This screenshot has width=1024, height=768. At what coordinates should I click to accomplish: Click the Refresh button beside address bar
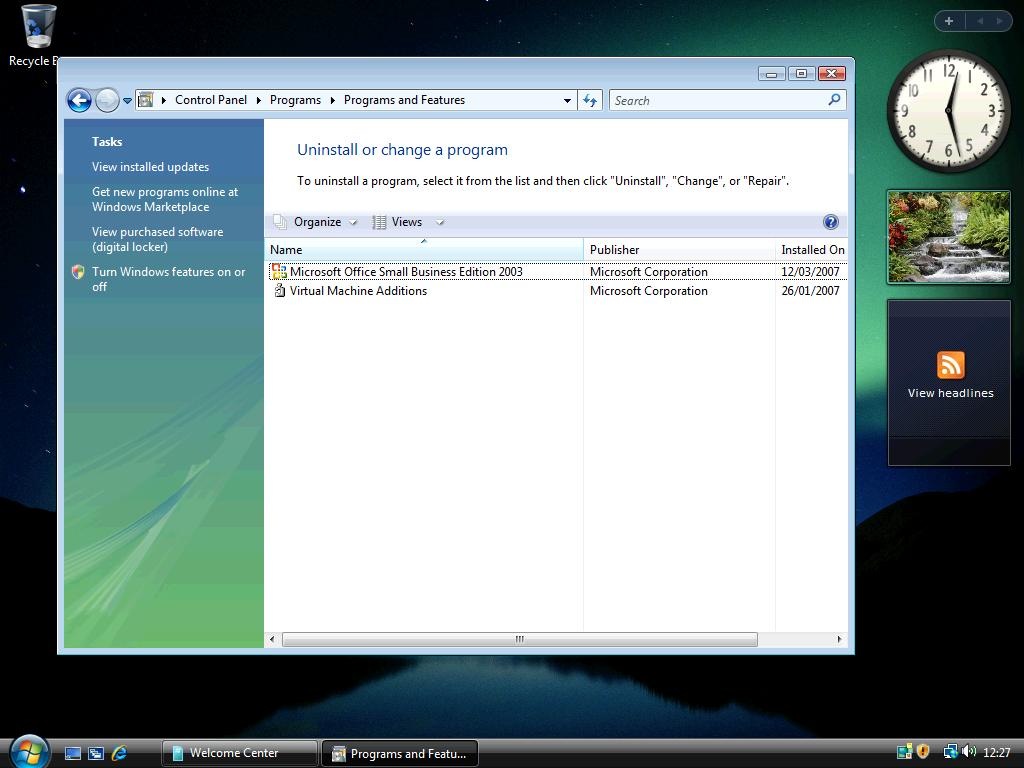click(590, 101)
